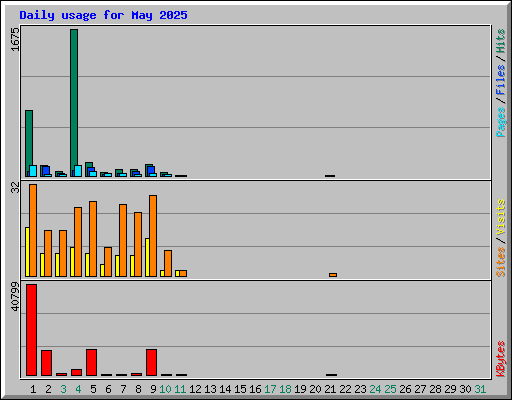Click the chart title 'Daily usage for May 2025'
The image size is (512, 400).
[x=103, y=15]
